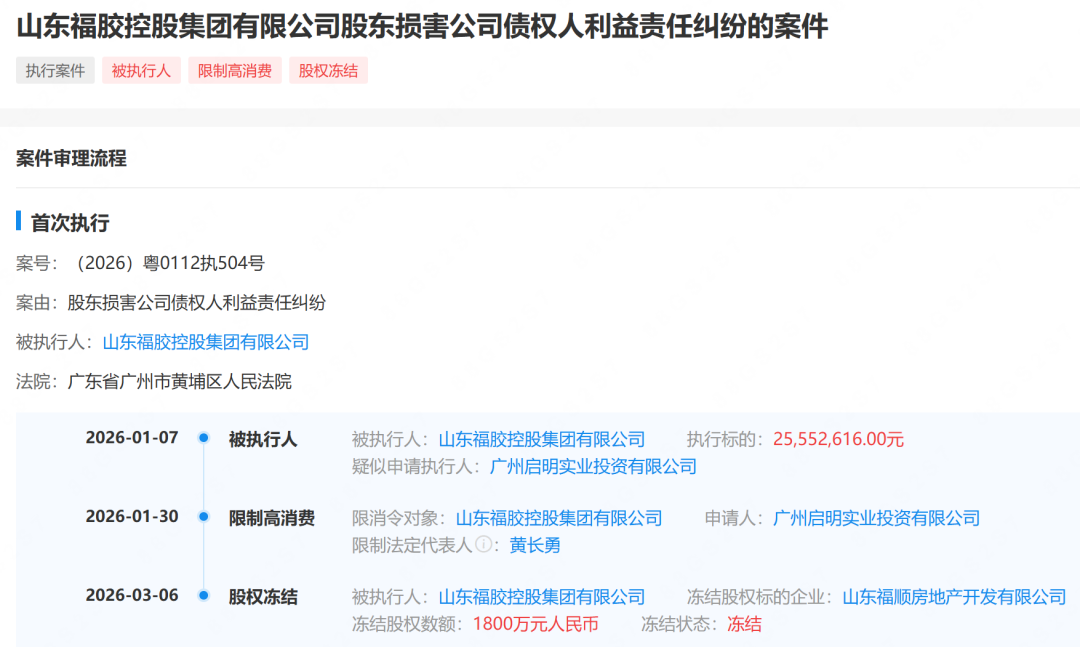Open 山东福顺房地产开发有限公司 frozen equity company link

click(953, 595)
